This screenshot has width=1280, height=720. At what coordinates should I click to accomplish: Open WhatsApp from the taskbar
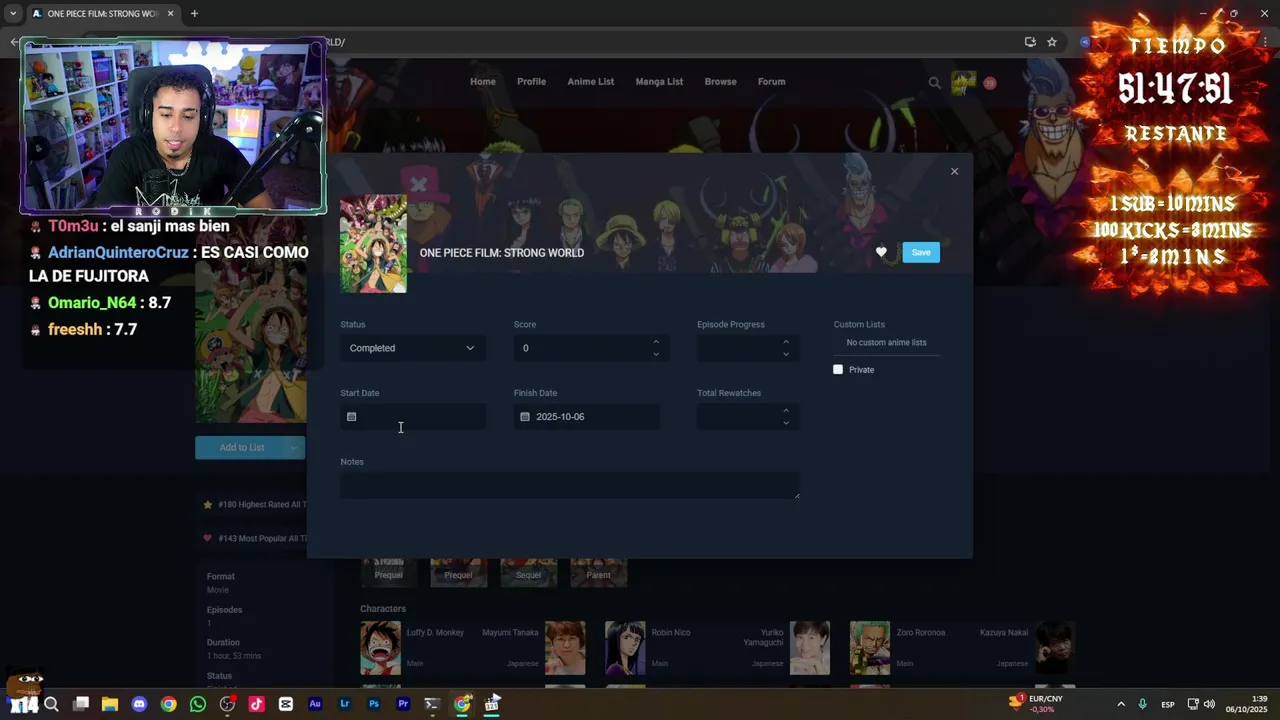pos(198,704)
